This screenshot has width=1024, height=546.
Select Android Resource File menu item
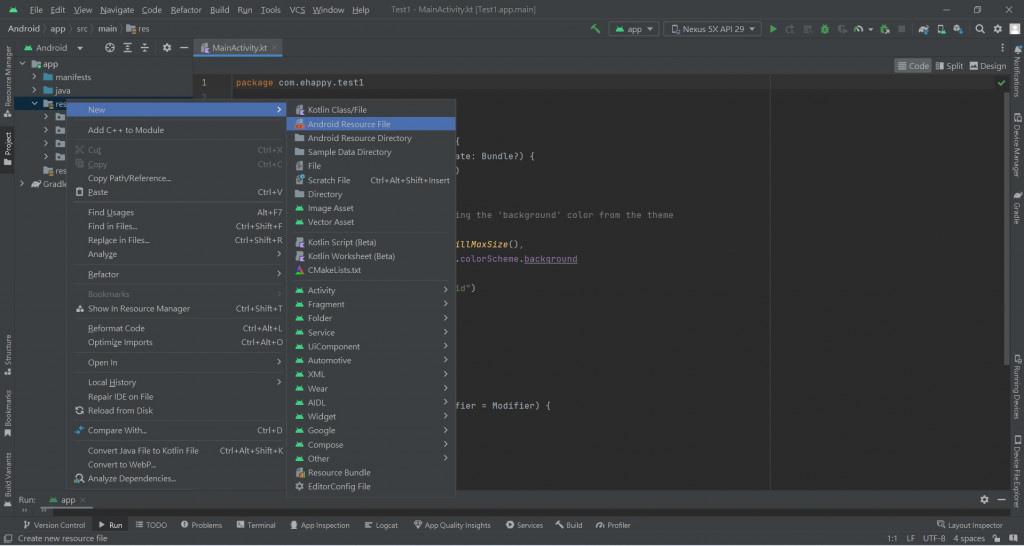click(x=371, y=124)
